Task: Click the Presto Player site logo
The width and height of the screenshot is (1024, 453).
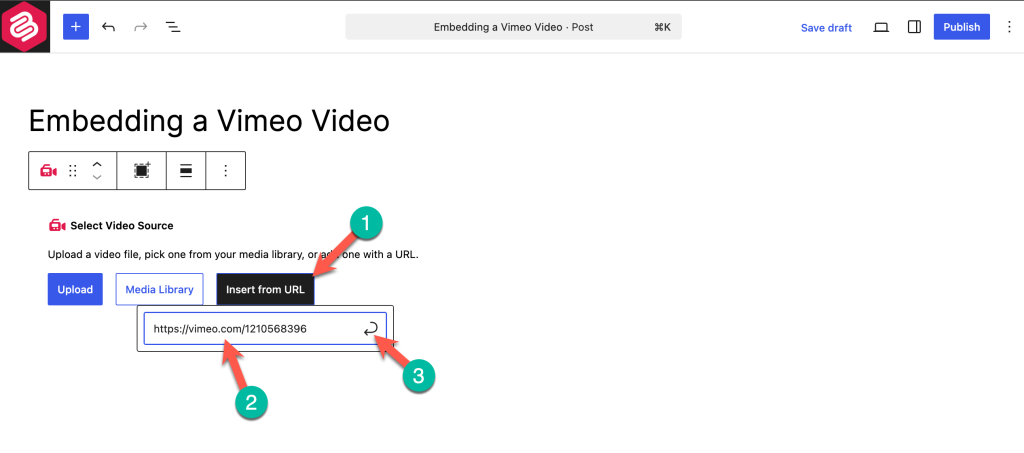Action: pyautogui.click(x=25, y=27)
